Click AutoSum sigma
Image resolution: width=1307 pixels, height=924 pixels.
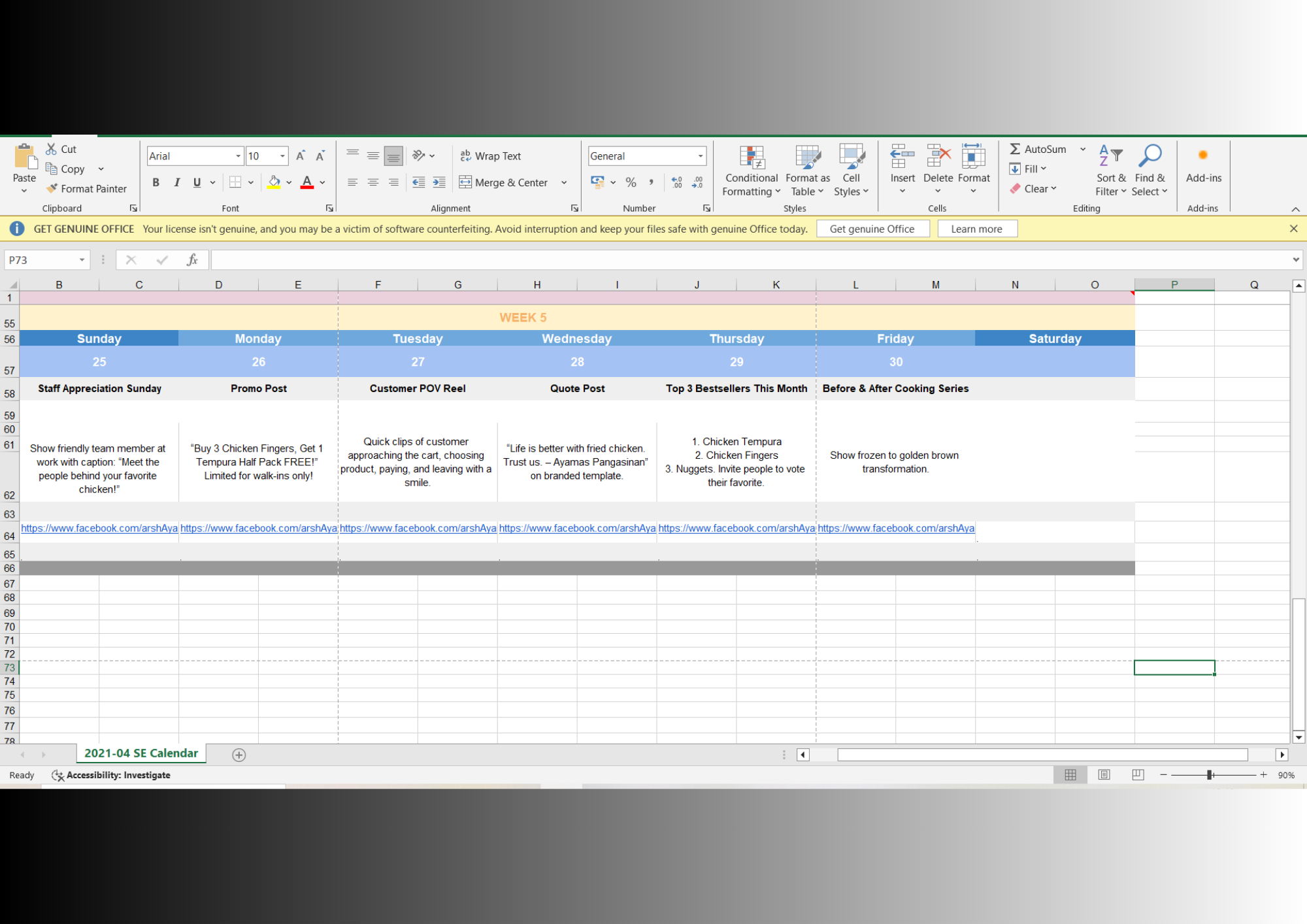(1015, 149)
